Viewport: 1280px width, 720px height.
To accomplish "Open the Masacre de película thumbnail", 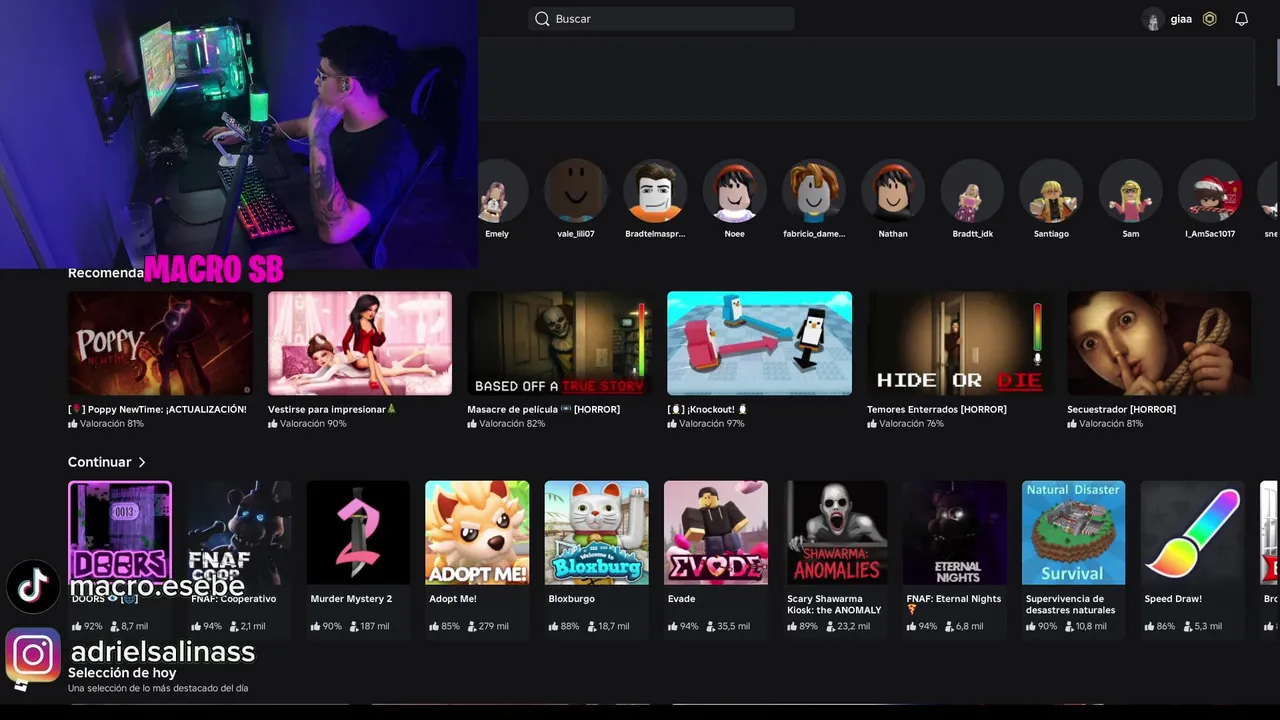I will [x=559, y=343].
